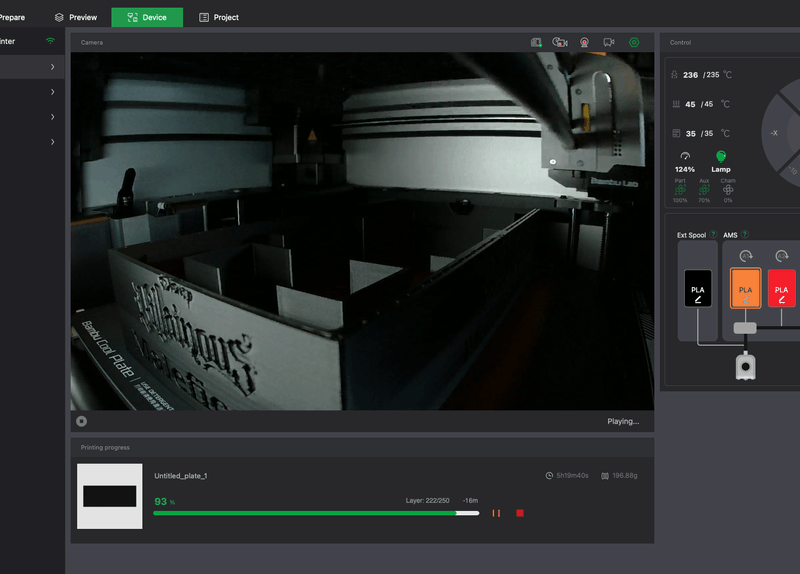Click the AMS help question icon
Image resolution: width=800 pixels, height=574 pixels.
[746, 234]
